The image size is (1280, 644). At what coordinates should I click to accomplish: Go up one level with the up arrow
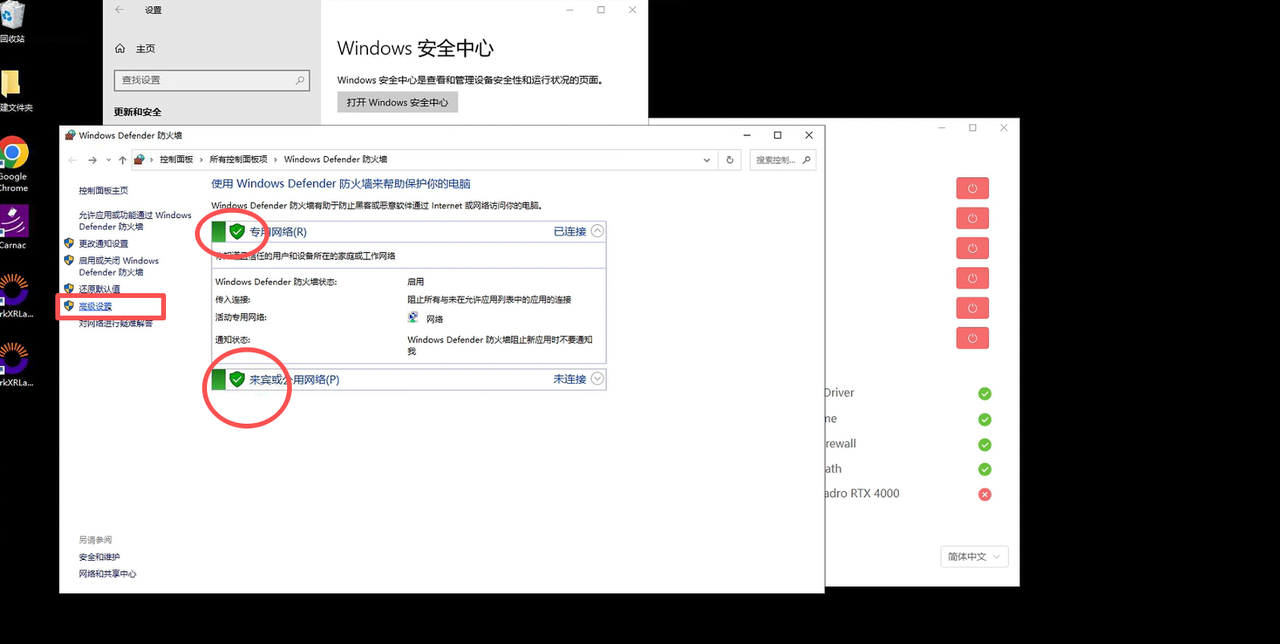pyautogui.click(x=122, y=160)
